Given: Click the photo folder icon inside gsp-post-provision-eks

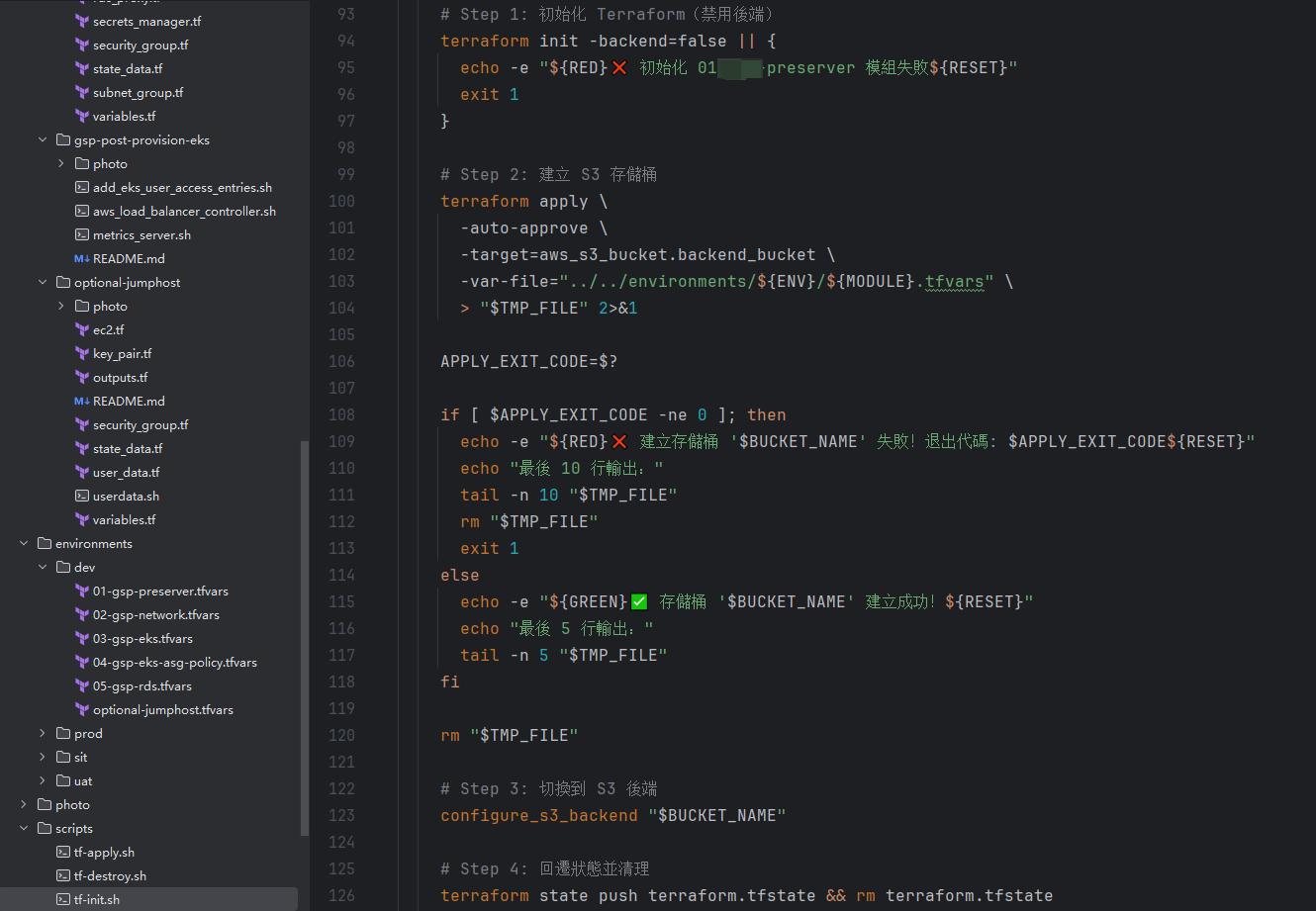Looking at the screenshot, I should [82, 164].
